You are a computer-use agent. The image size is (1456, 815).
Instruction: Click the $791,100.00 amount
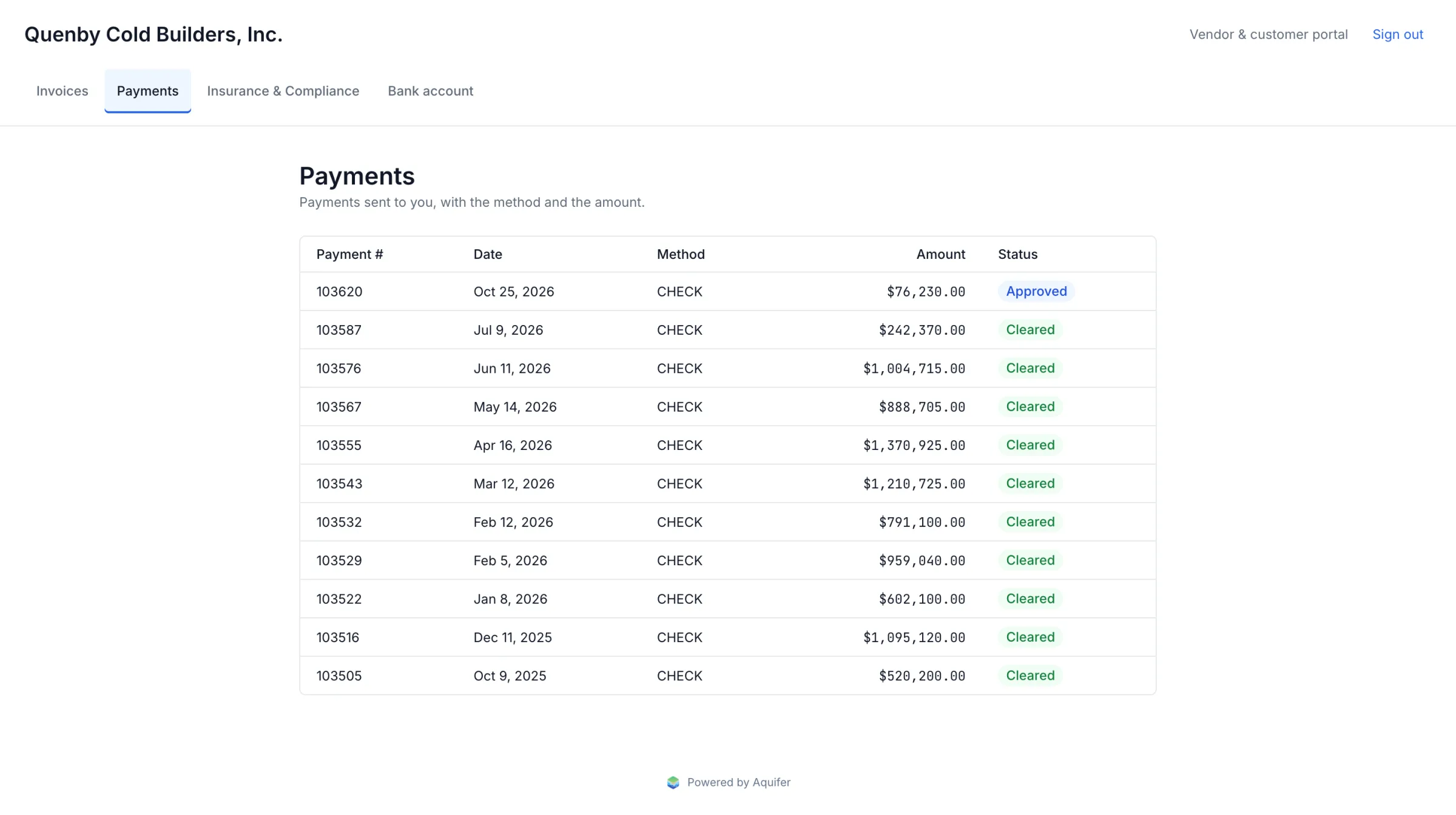[x=922, y=522]
